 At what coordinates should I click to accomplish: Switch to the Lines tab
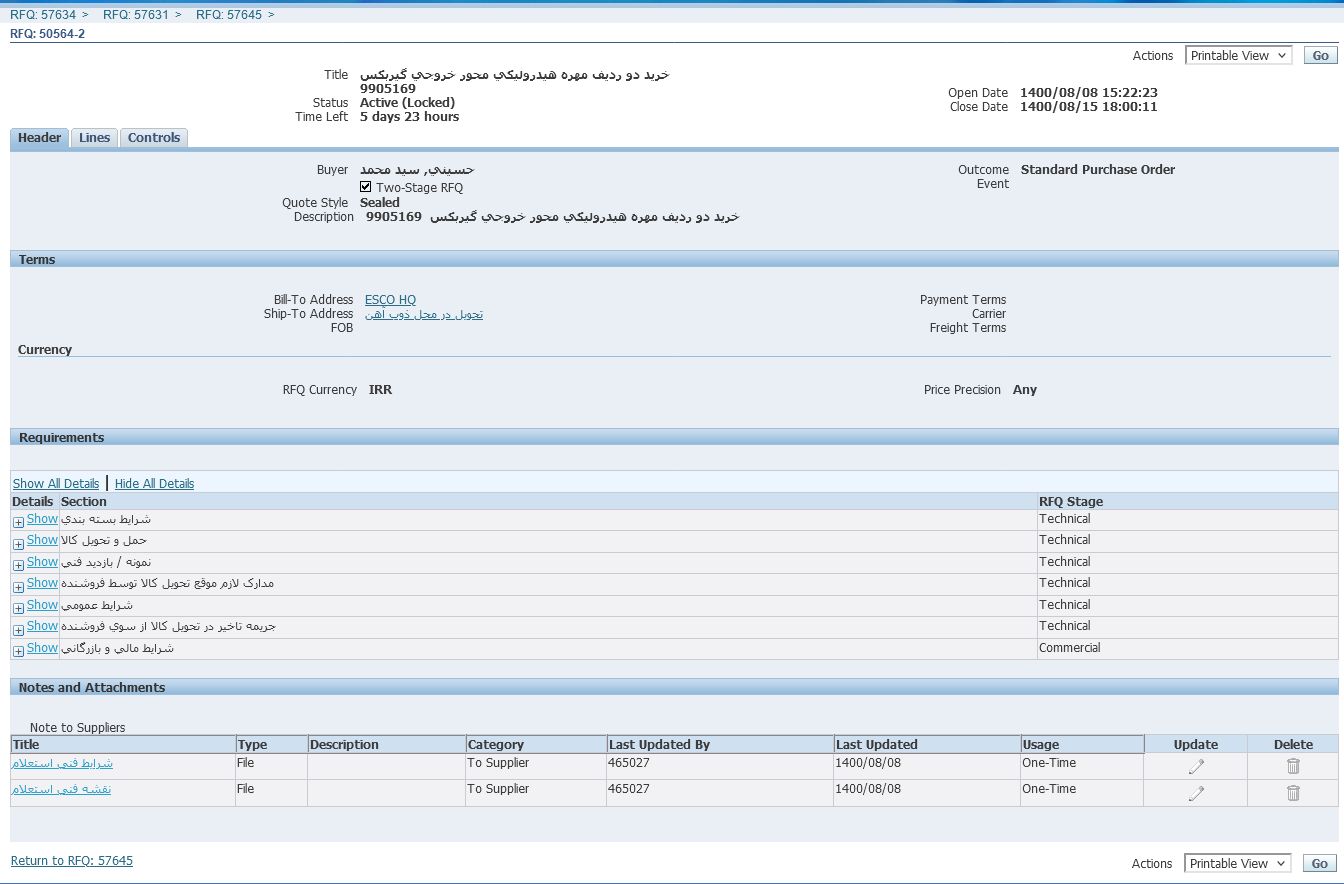(94, 138)
